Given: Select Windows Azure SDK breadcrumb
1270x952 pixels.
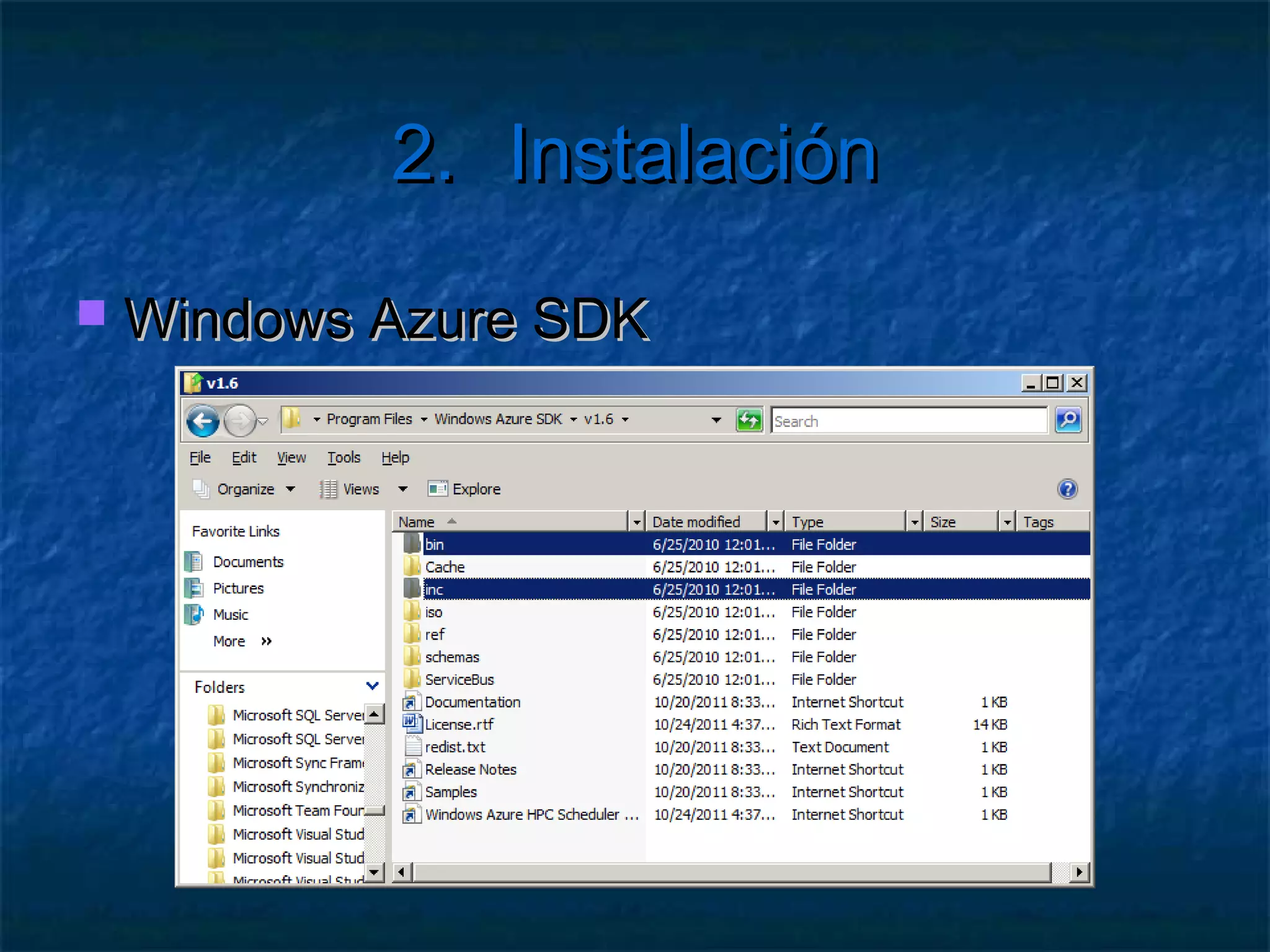Looking at the screenshot, I should tap(498, 419).
